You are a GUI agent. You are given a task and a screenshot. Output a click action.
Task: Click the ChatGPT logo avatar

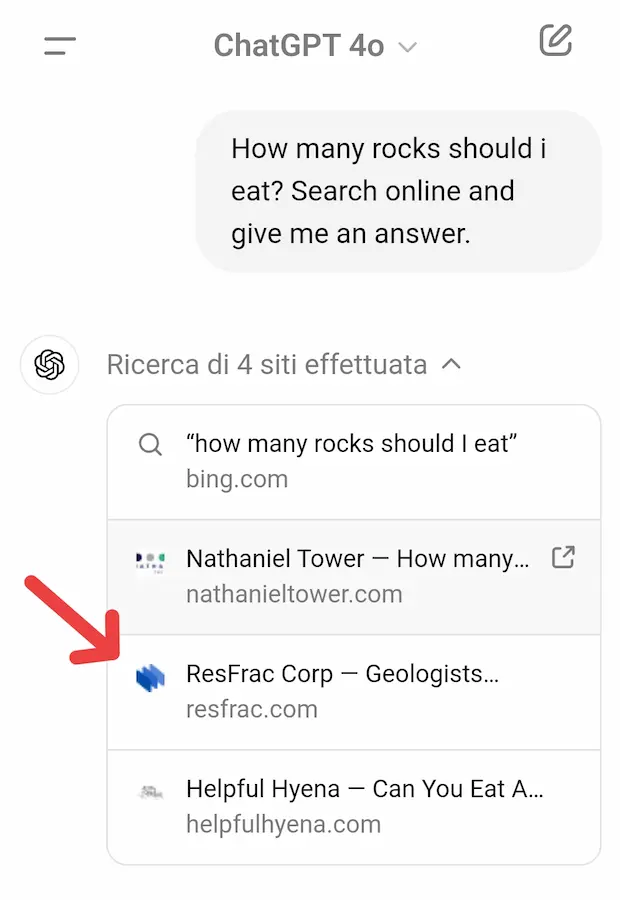coord(49,365)
